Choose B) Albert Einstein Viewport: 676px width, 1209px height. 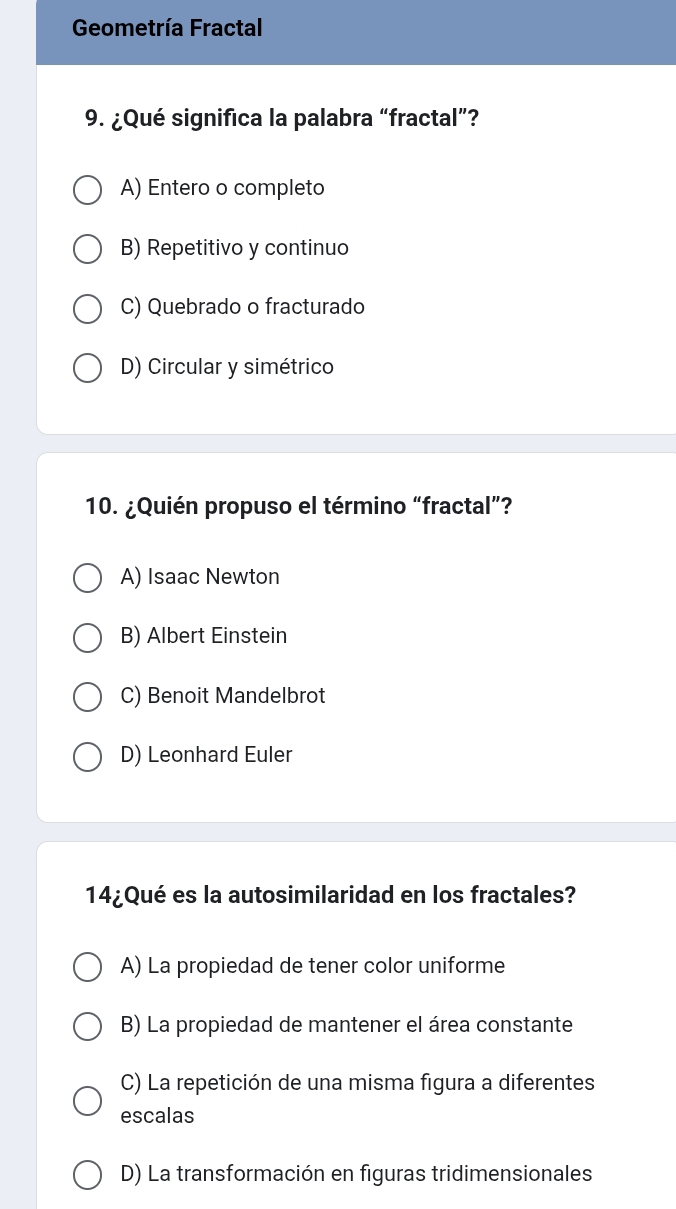[88, 638]
